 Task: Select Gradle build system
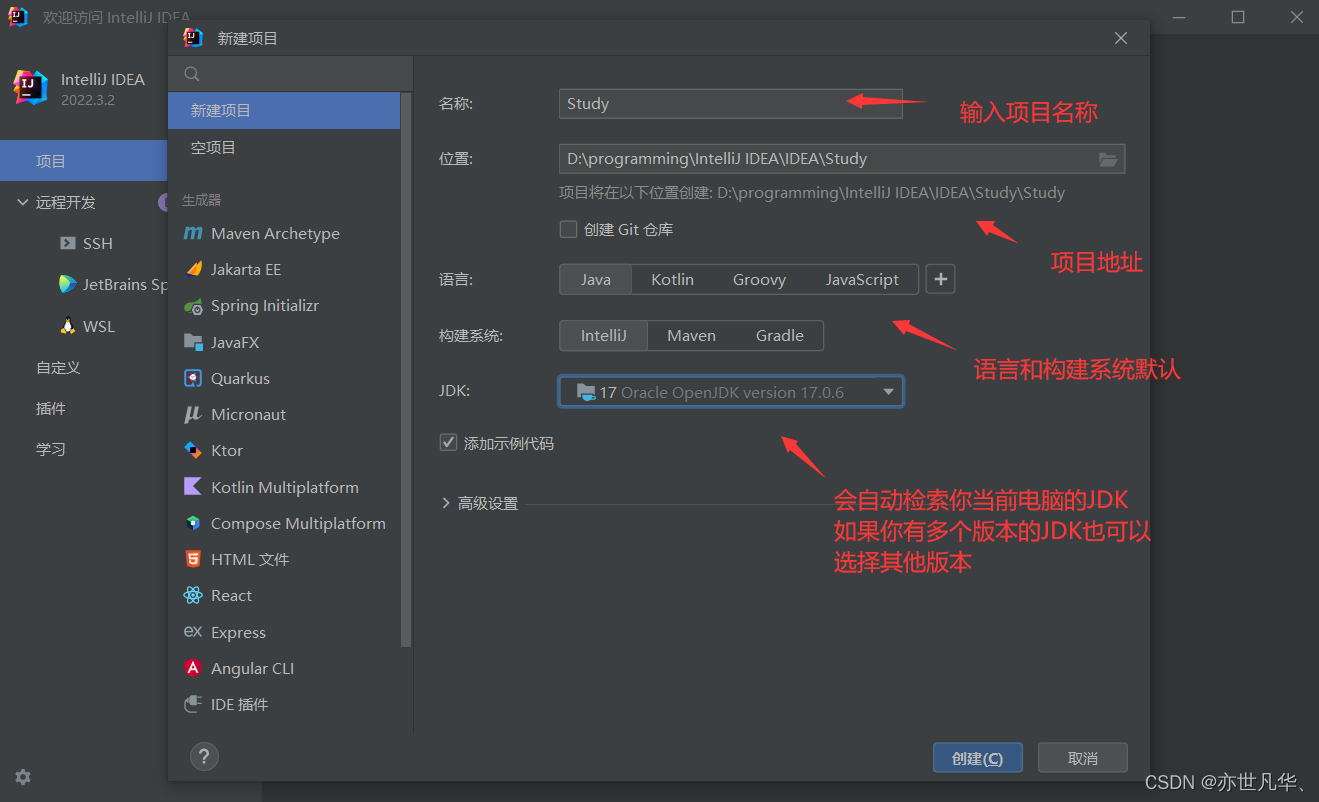779,335
